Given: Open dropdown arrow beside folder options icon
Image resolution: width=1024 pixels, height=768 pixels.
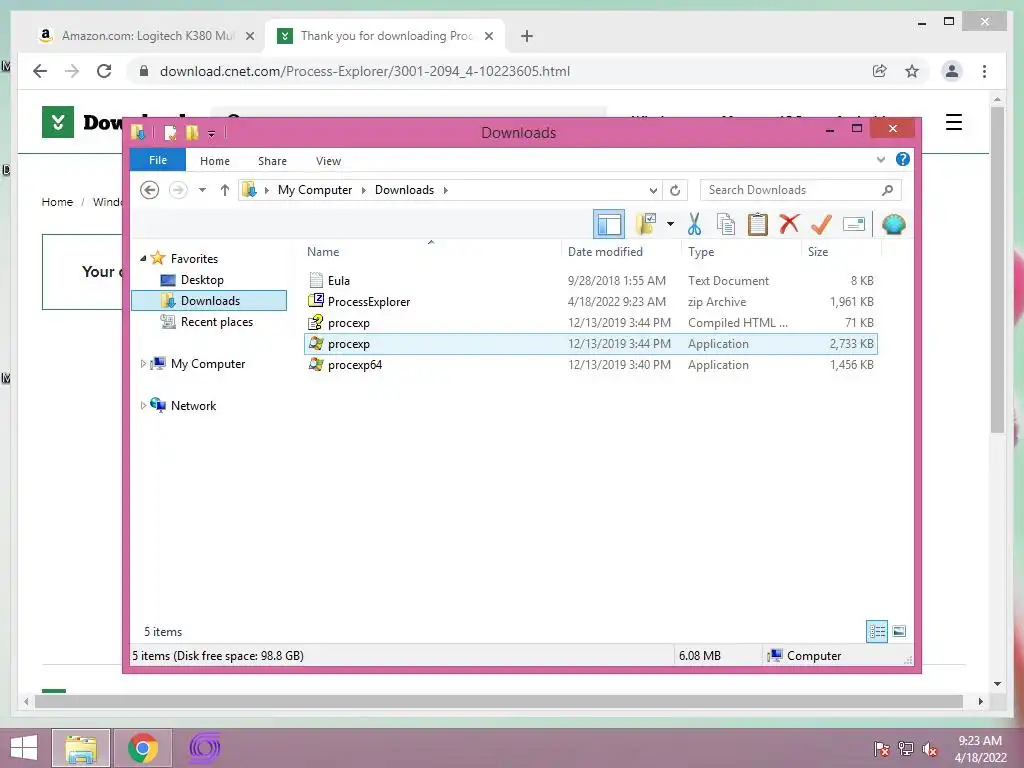Looking at the screenshot, I should click(x=670, y=224).
